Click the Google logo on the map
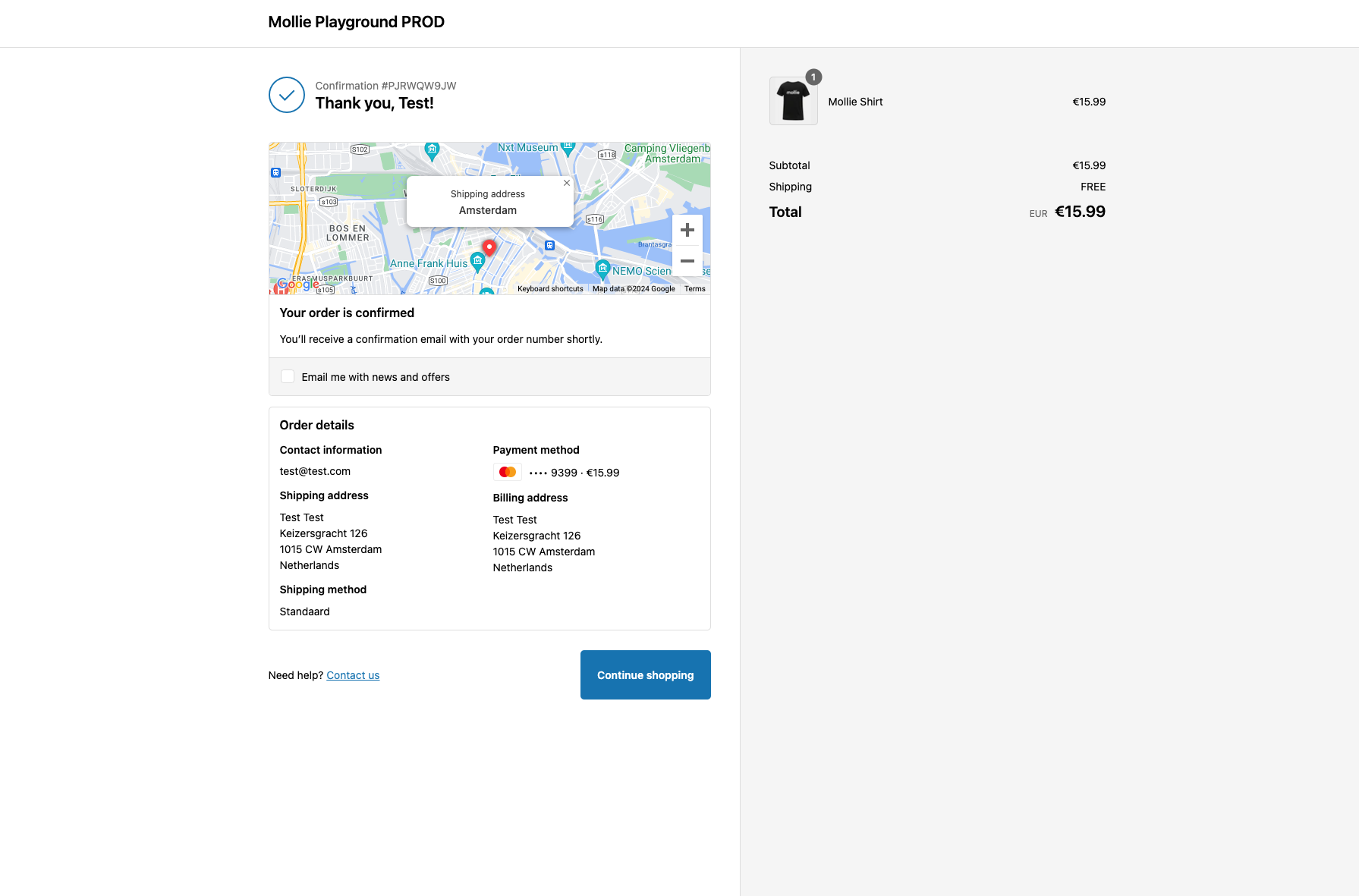1359x896 pixels. (x=298, y=285)
